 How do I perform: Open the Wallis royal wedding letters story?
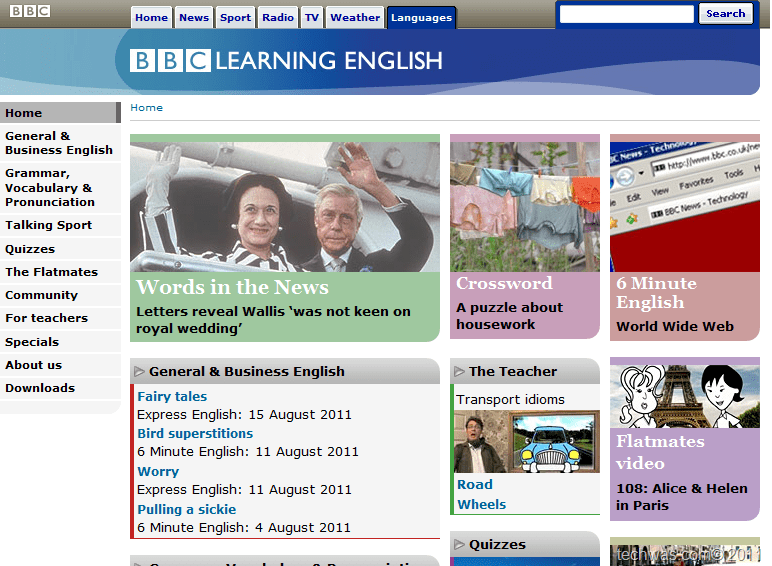pos(273,320)
